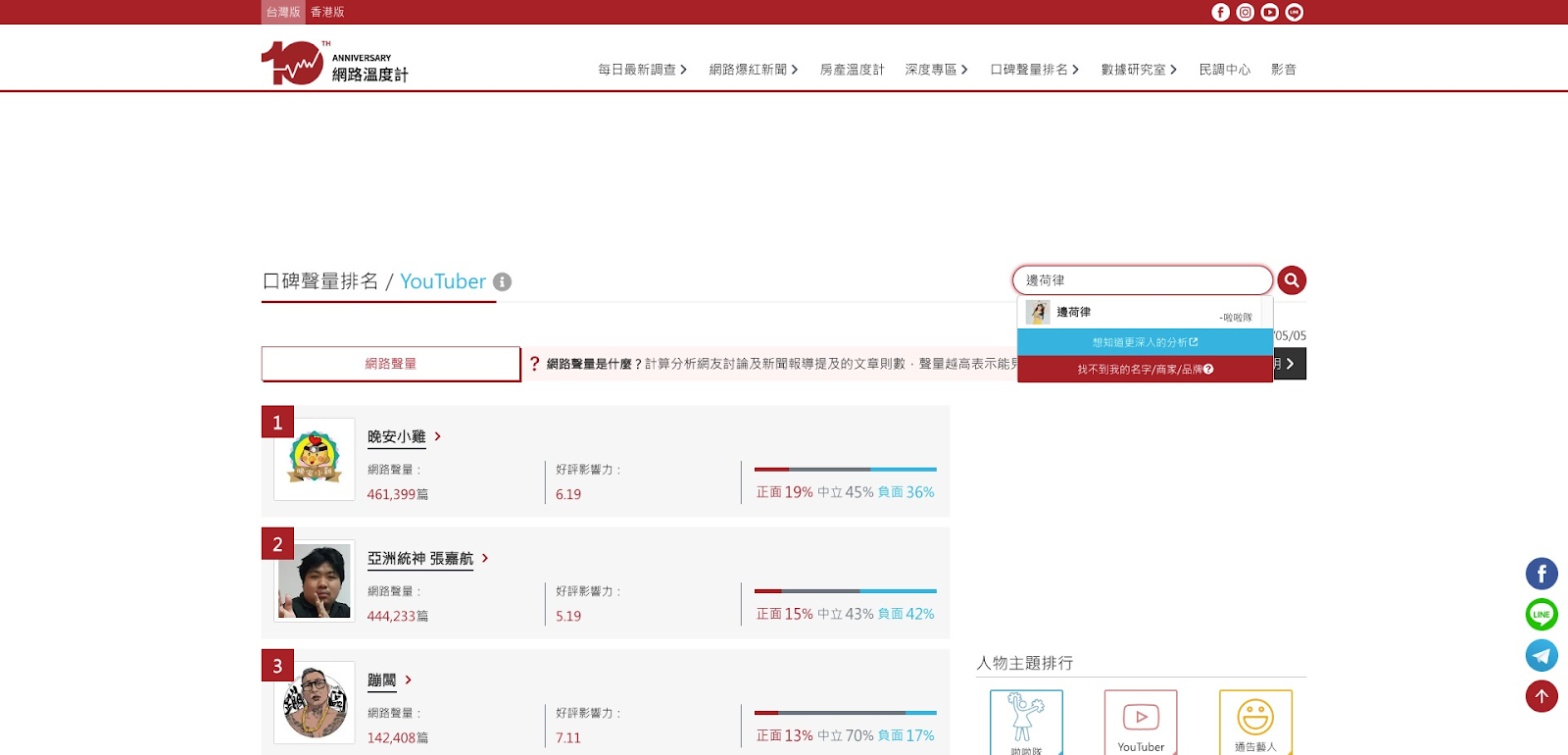This screenshot has width=1568, height=755.
Task: Open the Facebook icon in top bar
Action: tap(1220, 12)
